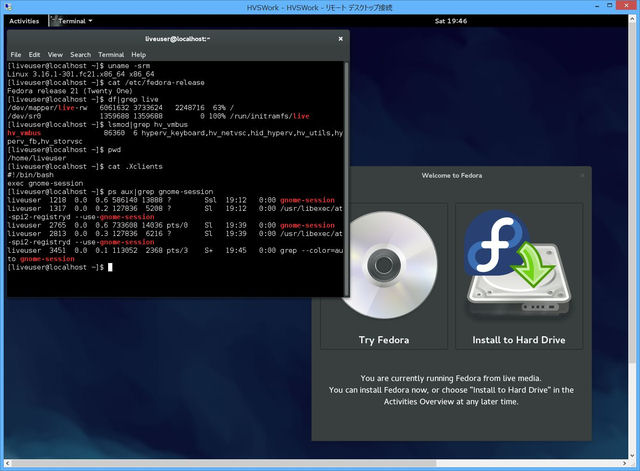Click the down arrow of remote desktop scrollbar
Viewport: 640px width, 471px height.
click(632, 455)
